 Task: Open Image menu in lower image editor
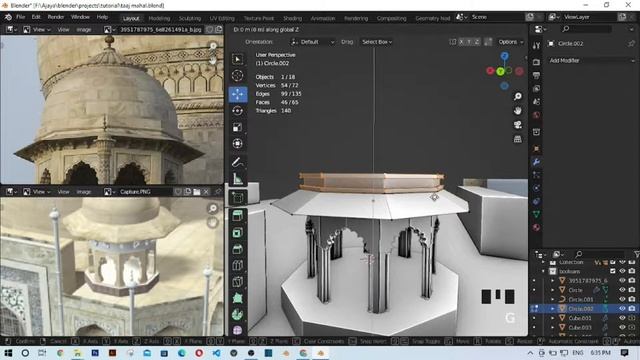[84, 191]
